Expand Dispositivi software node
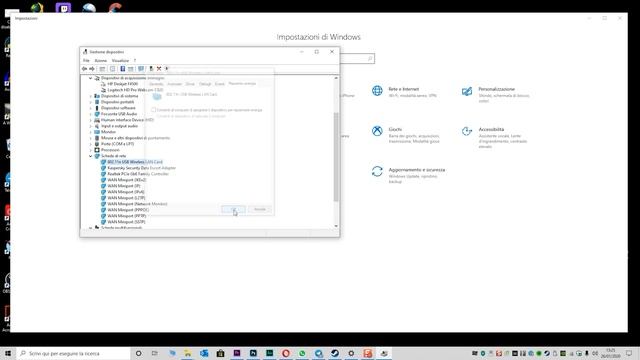 tap(91, 108)
